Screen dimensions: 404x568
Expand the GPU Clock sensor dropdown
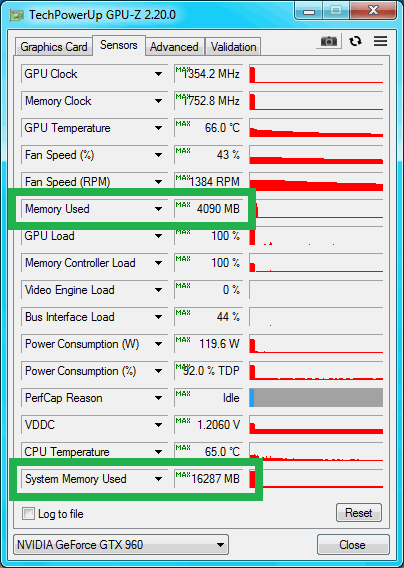click(x=158, y=74)
